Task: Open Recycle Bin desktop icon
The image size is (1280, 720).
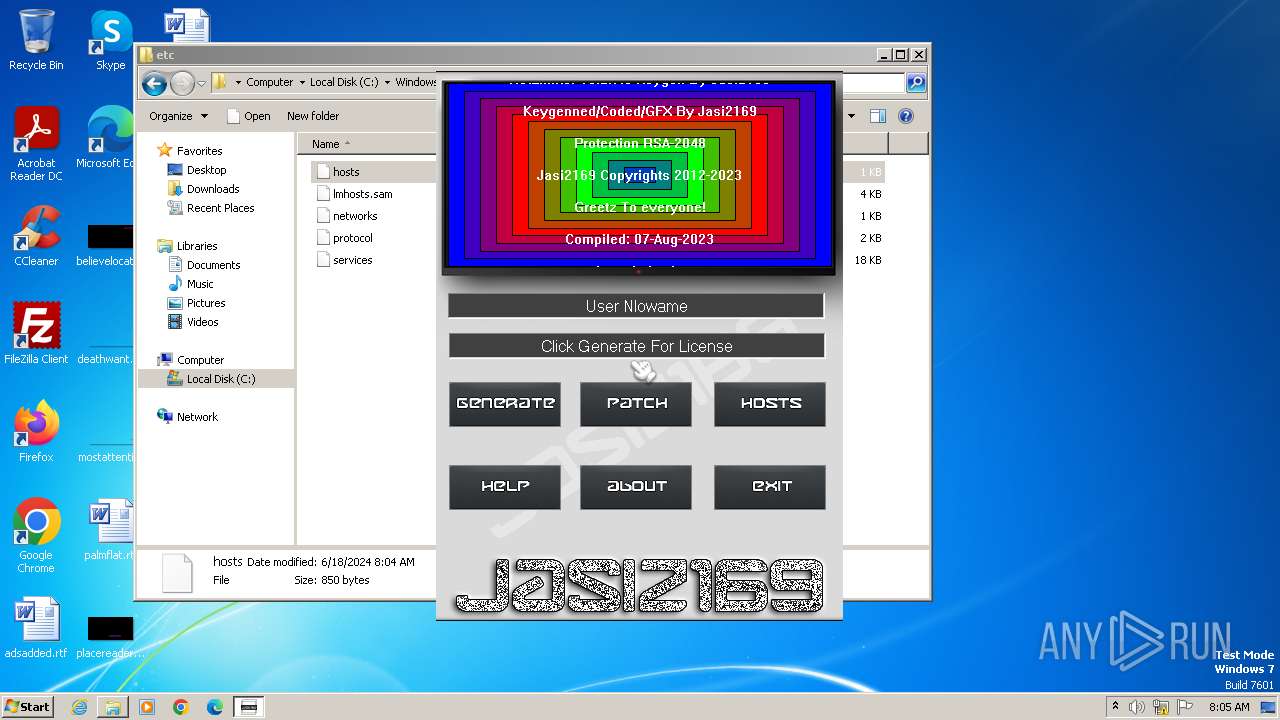Action: tap(36, 40)
